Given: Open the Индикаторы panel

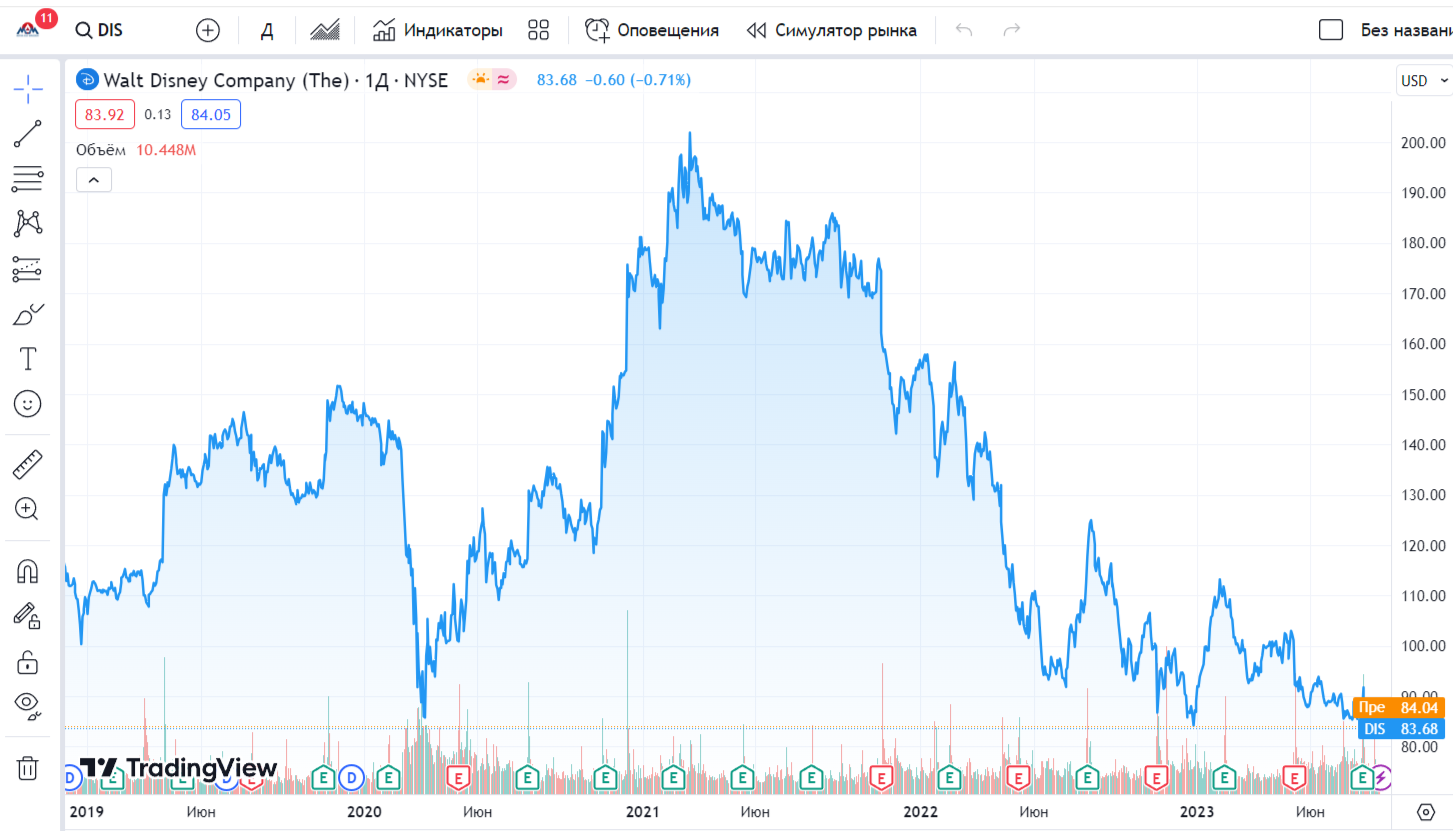Looking at the screenshot, I should (x=438, y=30).
